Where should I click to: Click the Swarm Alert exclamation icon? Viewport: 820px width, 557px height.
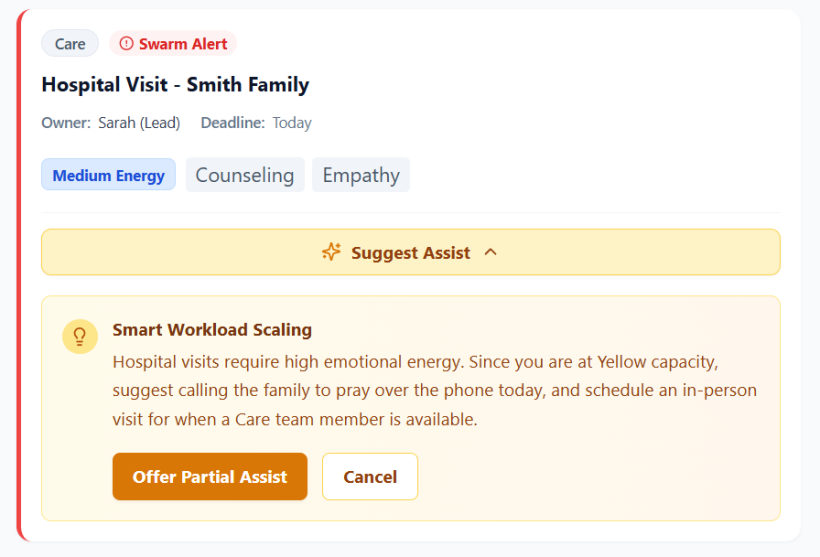(x=127, y=43)
